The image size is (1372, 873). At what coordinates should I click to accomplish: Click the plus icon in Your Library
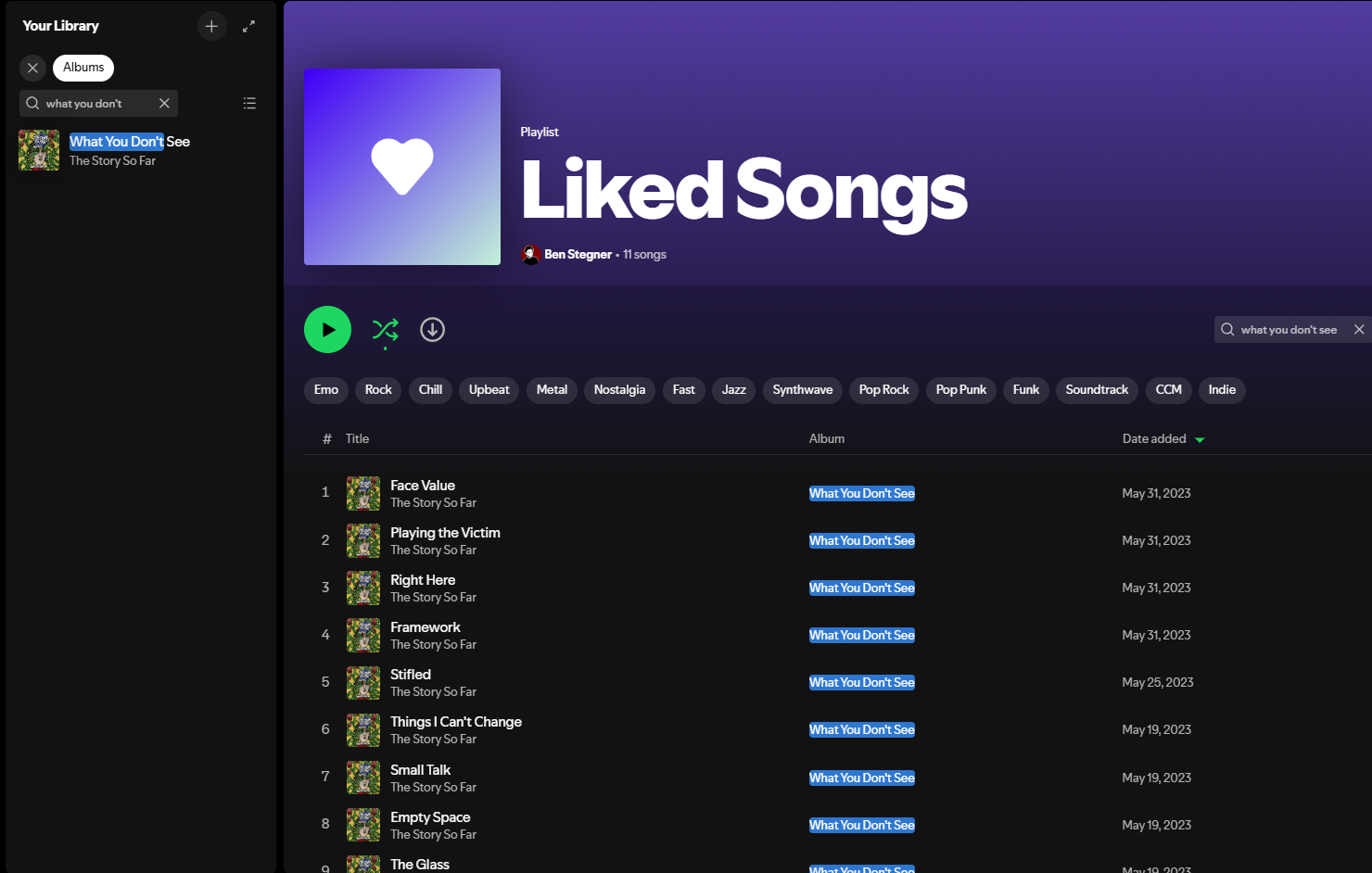pos(211,26)
